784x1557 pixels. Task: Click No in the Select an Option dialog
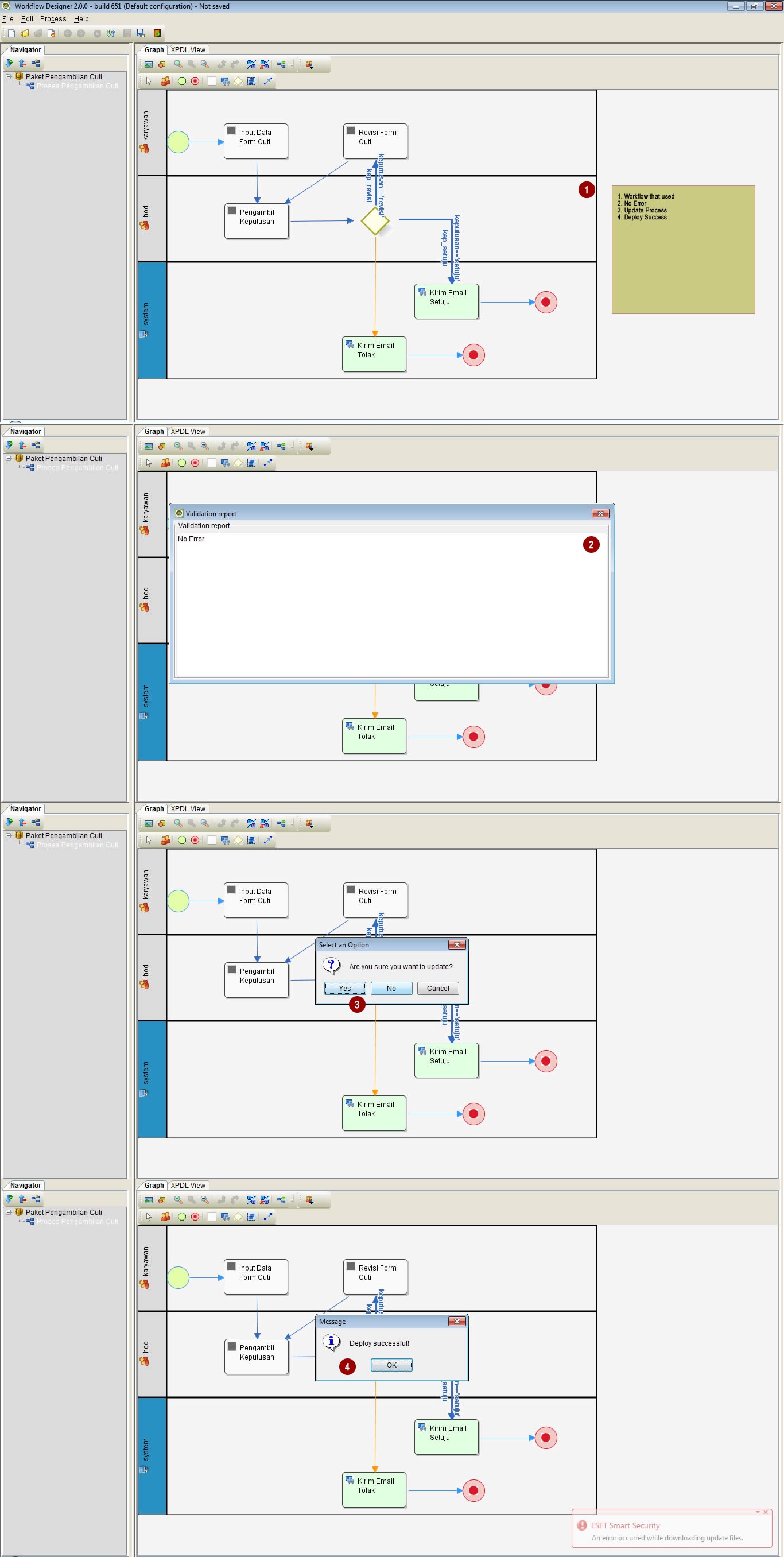click(x=391, y=988)
